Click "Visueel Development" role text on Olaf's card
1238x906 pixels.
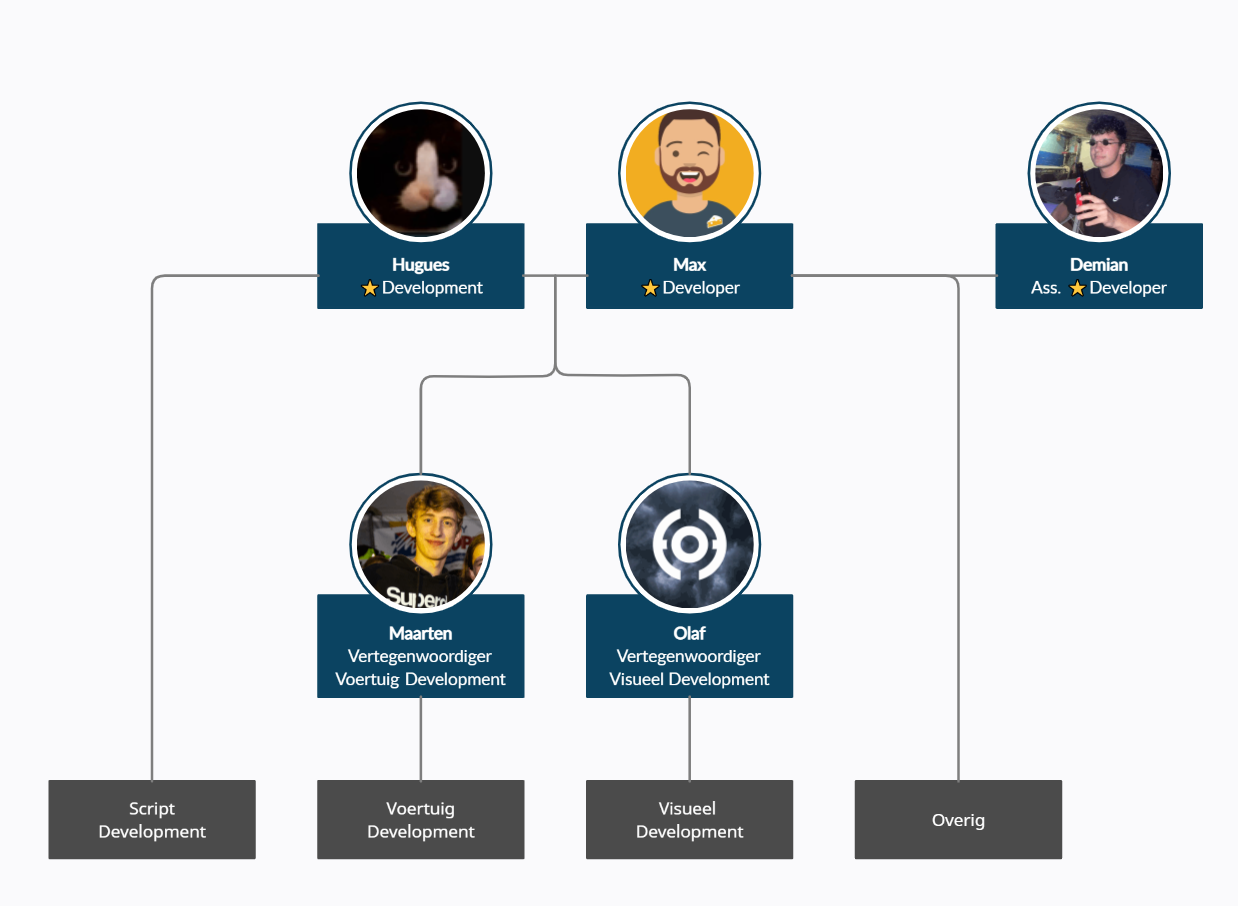(x=689, y=679)
